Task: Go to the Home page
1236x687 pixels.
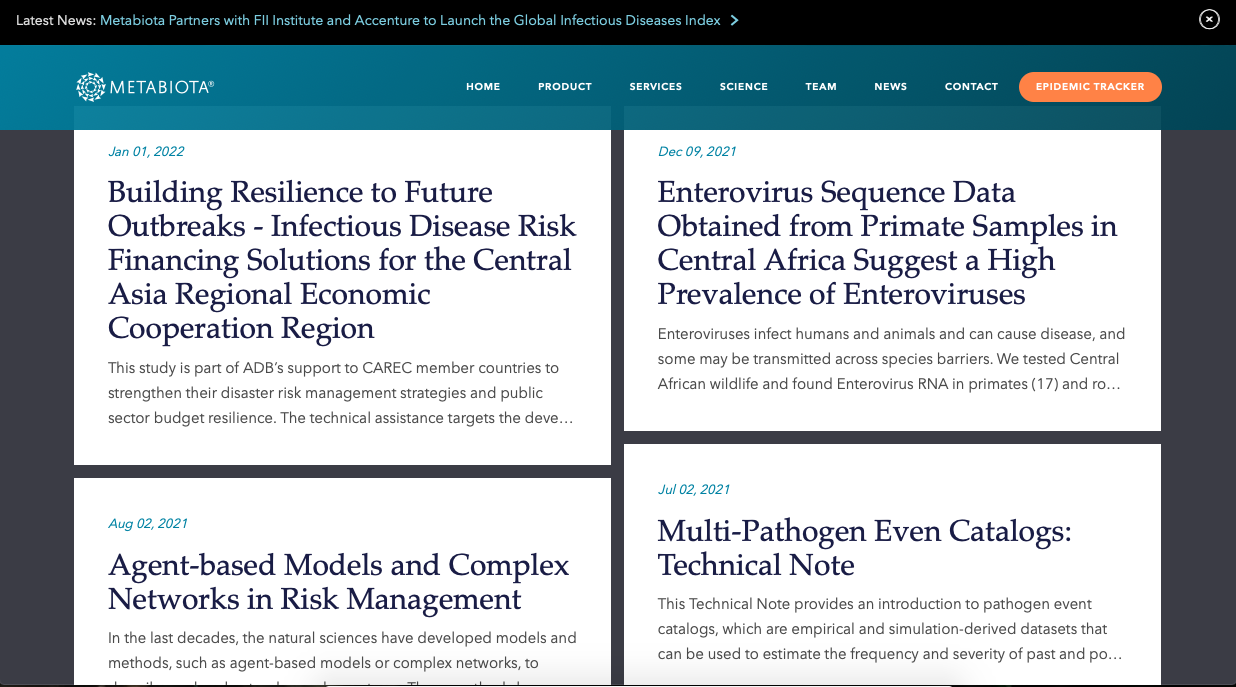Action: click(x=483, y=87)
